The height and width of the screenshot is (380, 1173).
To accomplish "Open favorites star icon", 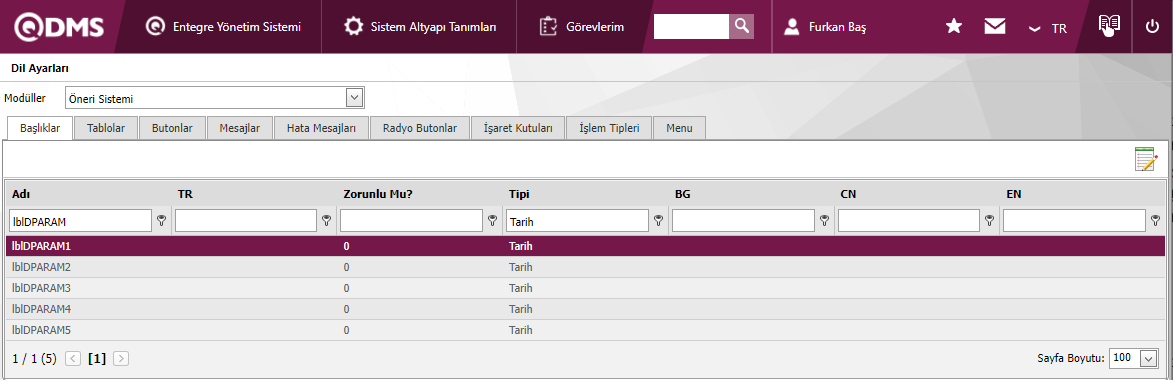I will click(954, 27).
